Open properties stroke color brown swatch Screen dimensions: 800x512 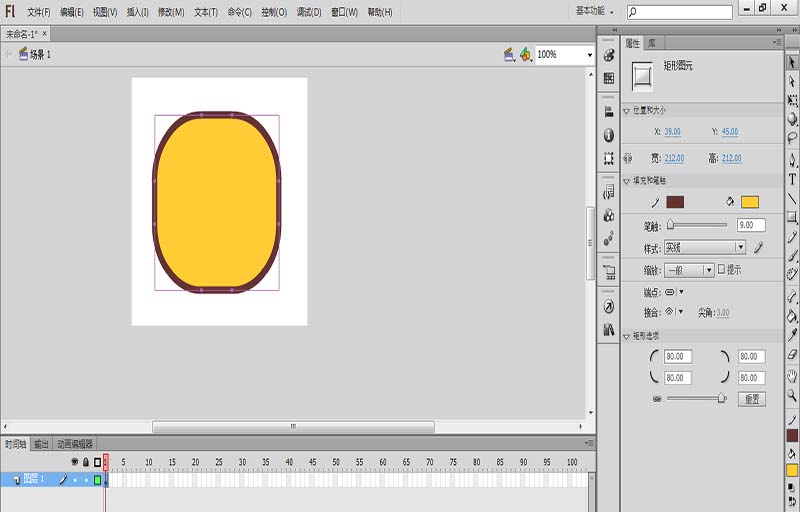[675, 202]
